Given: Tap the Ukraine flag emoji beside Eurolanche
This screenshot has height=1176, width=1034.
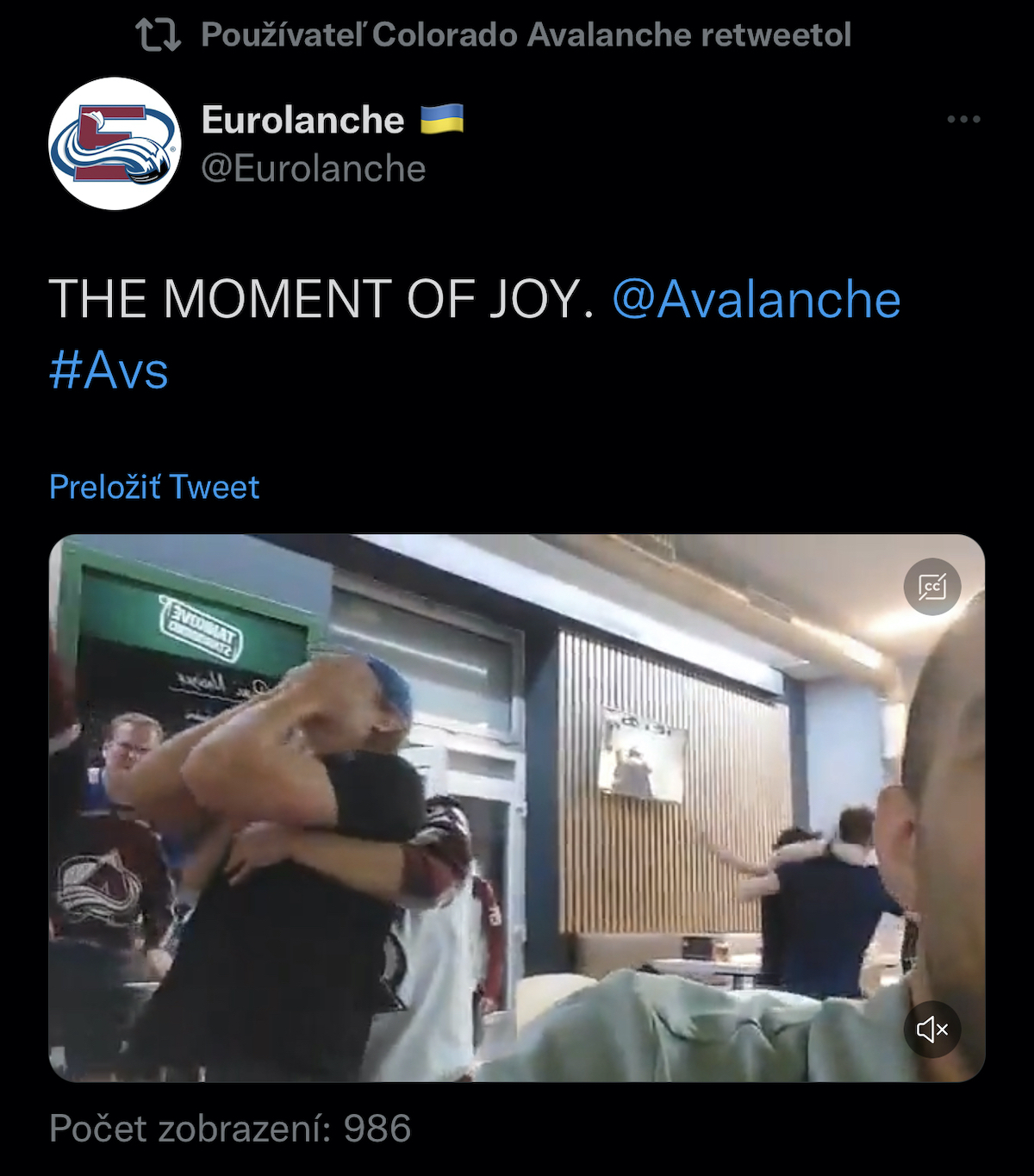Looking at the screenshot, I should point(442,119).
